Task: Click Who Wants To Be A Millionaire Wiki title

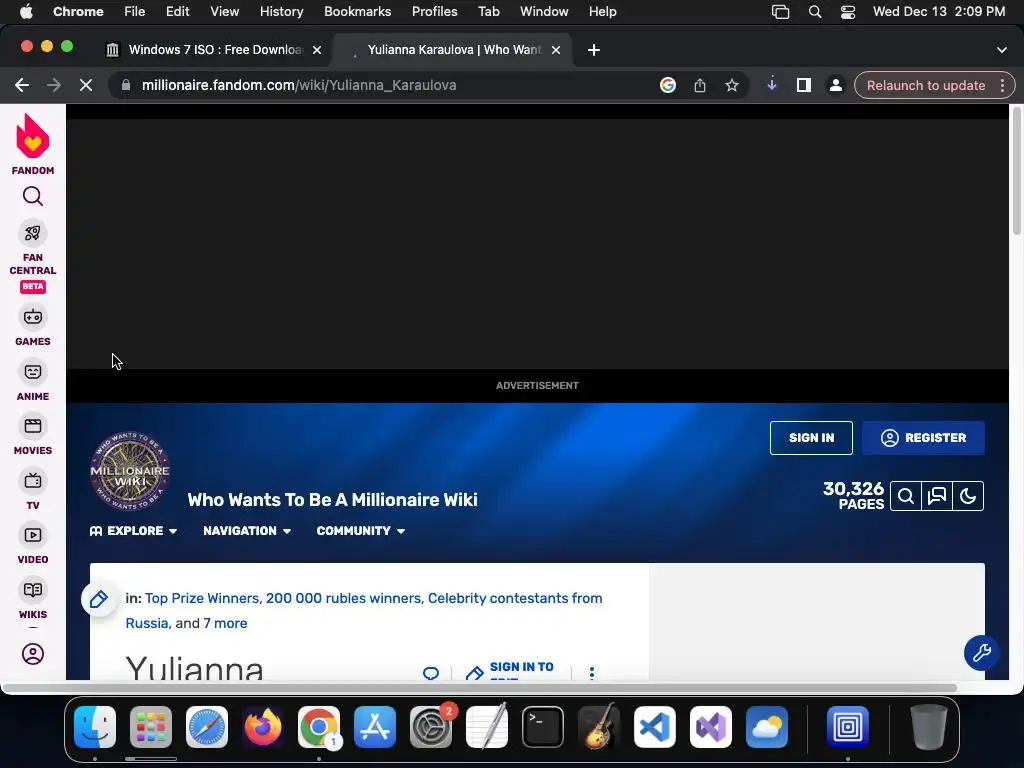Action: coord(332,500)
